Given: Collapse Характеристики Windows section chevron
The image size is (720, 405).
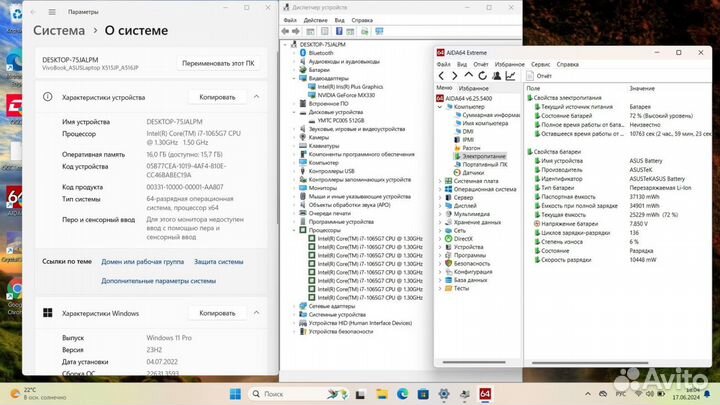Looking at the screenshot, I should 256,313.
